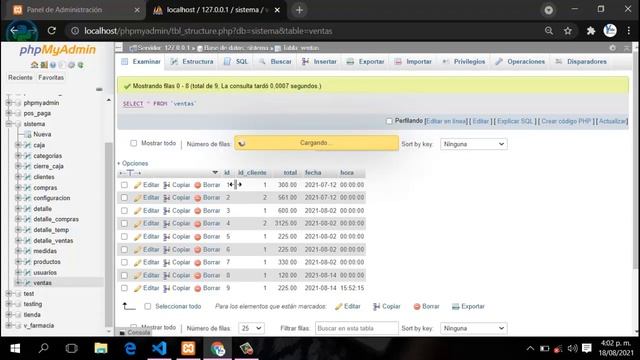640x360 pixels.
Task: Open caja table icon in tree
Action: [x=27, y=145]
